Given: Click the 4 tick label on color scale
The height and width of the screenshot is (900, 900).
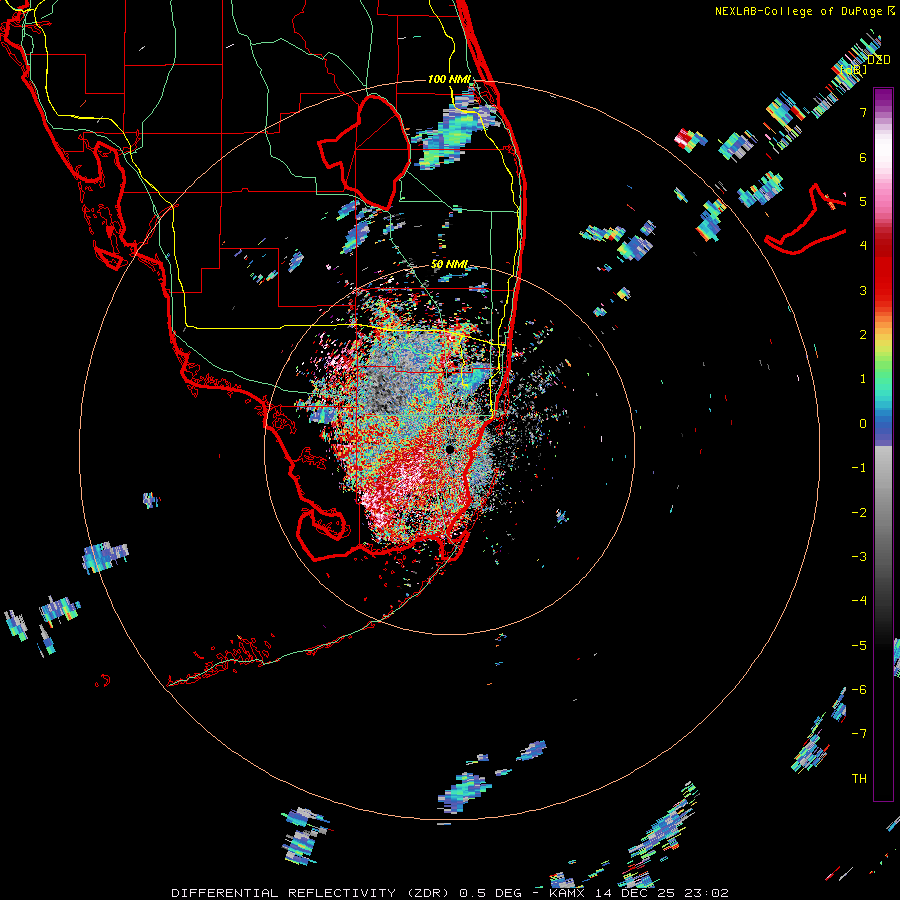Looking at the screenshot, I should [x=863, y=246].
